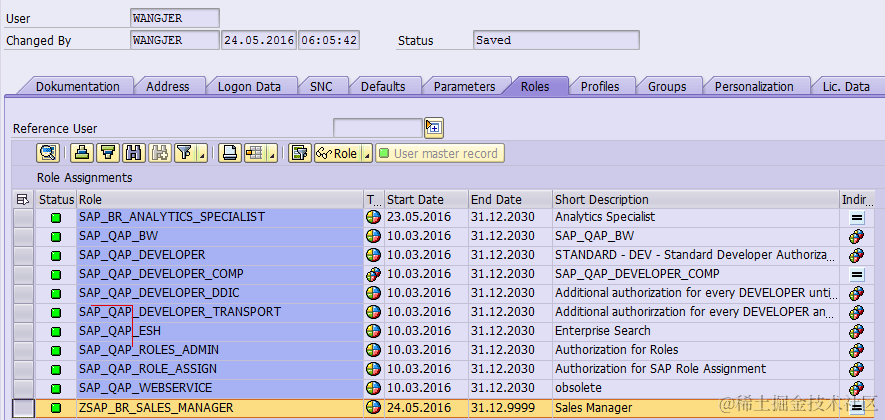Switch to the Dokumentation tab
Screen dimensions: 885x420
point(77,86)
